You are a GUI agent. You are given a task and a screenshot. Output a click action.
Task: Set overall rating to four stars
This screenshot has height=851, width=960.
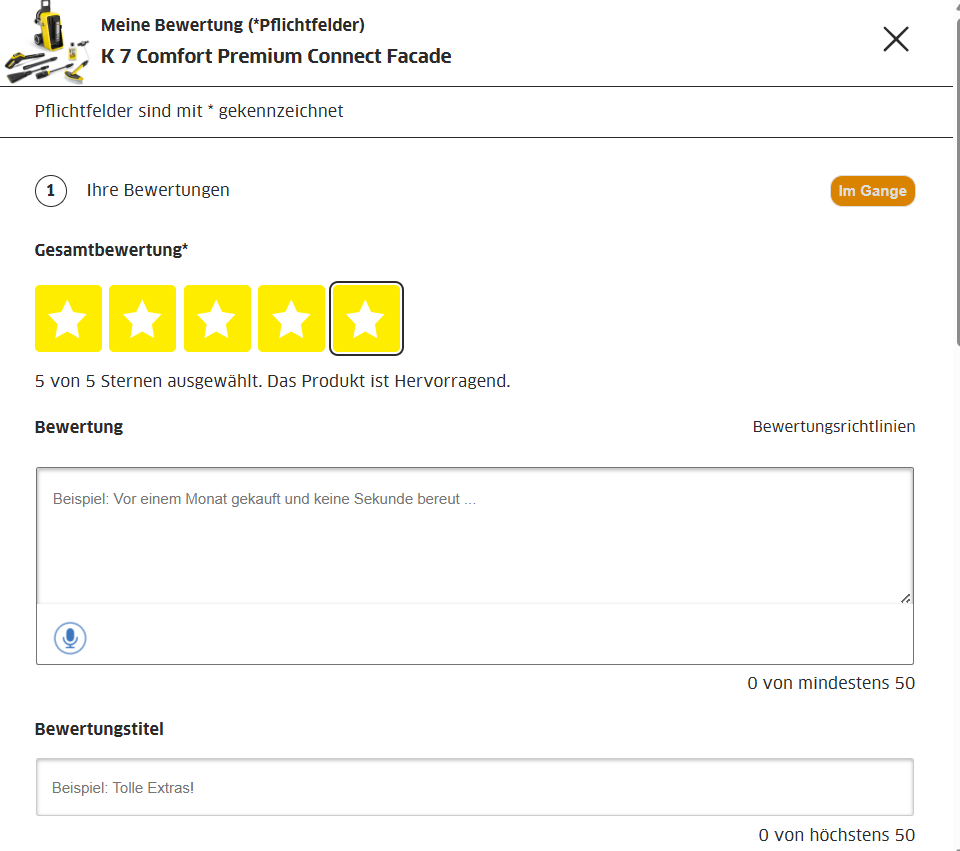click(291, 318)
